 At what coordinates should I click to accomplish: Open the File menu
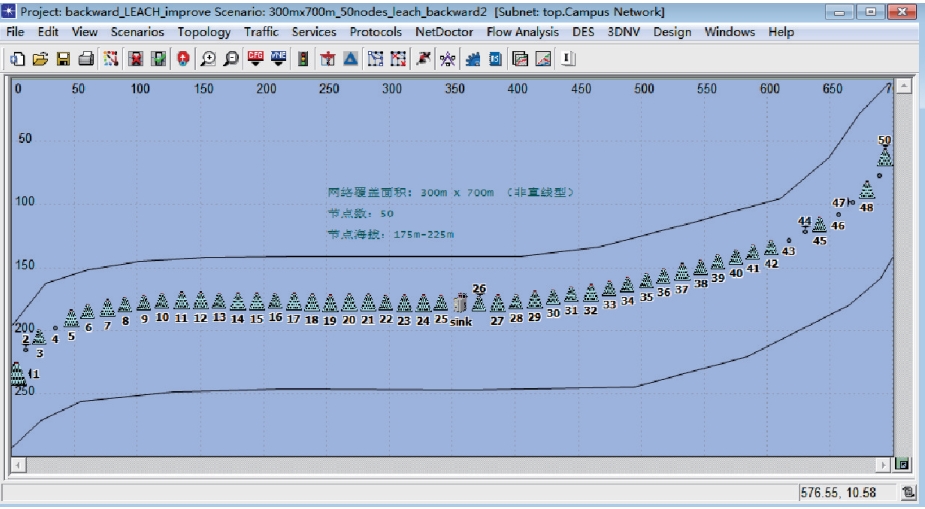click(15, 32)
